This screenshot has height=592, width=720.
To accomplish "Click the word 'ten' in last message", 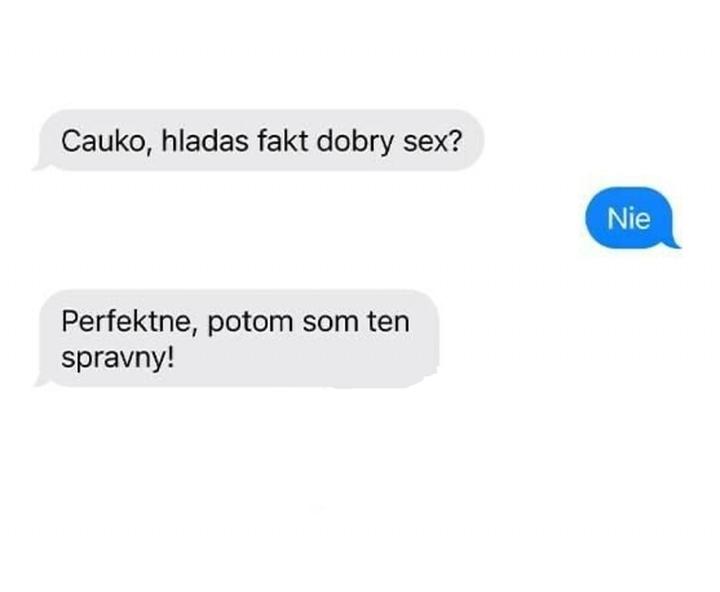I will pos(388,322).
